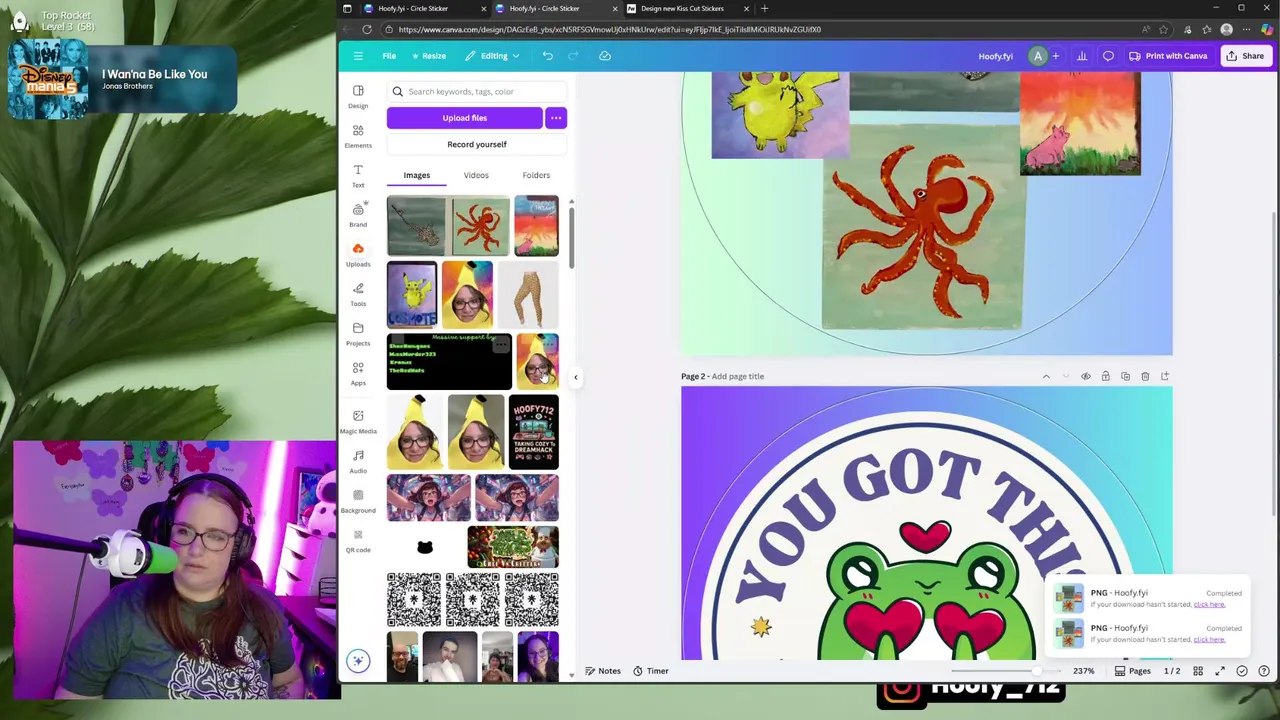Switch to the Folders tab
1280x720 pixels.
[536, 175]
